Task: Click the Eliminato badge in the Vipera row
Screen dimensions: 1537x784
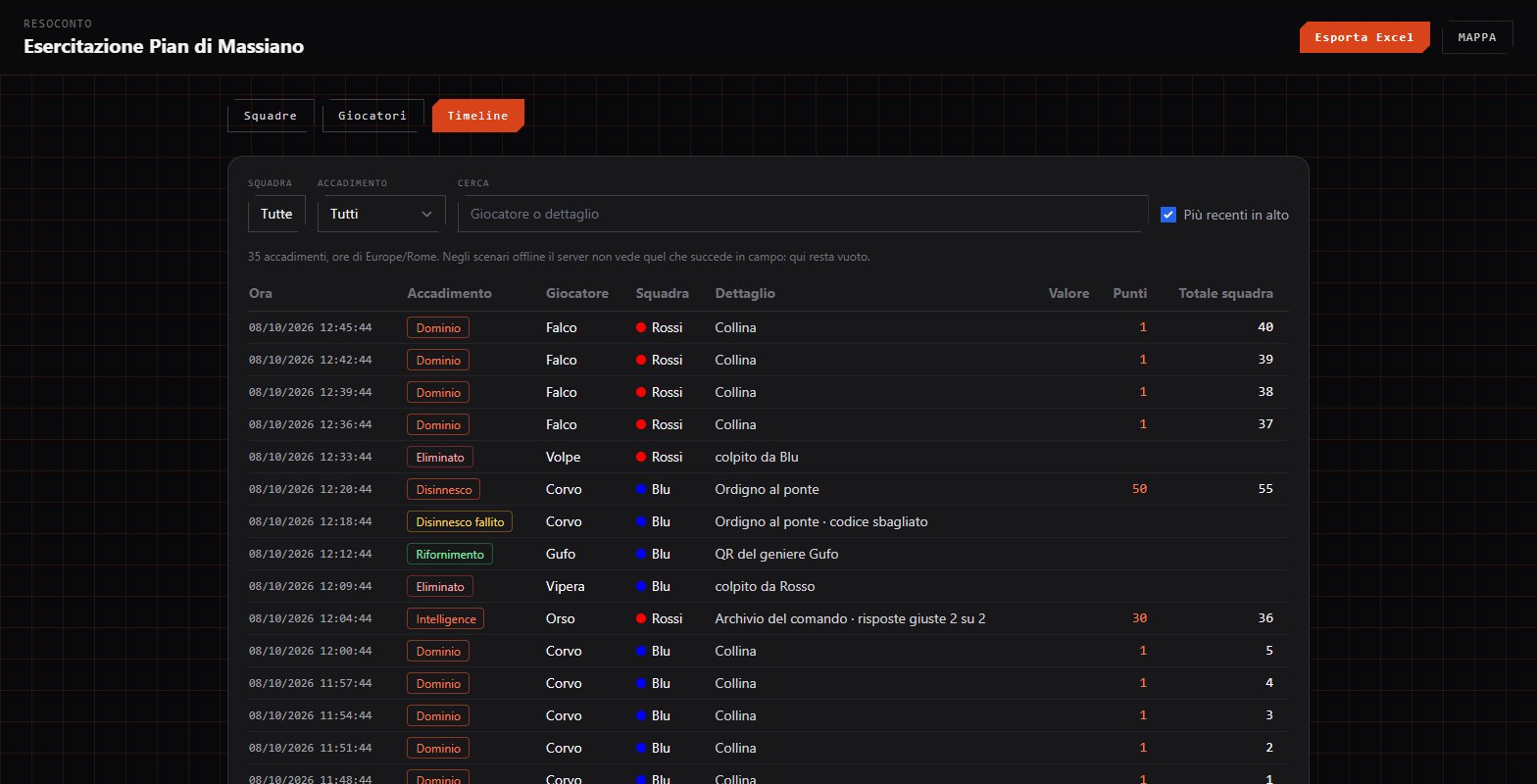Action: coord(440,586)
